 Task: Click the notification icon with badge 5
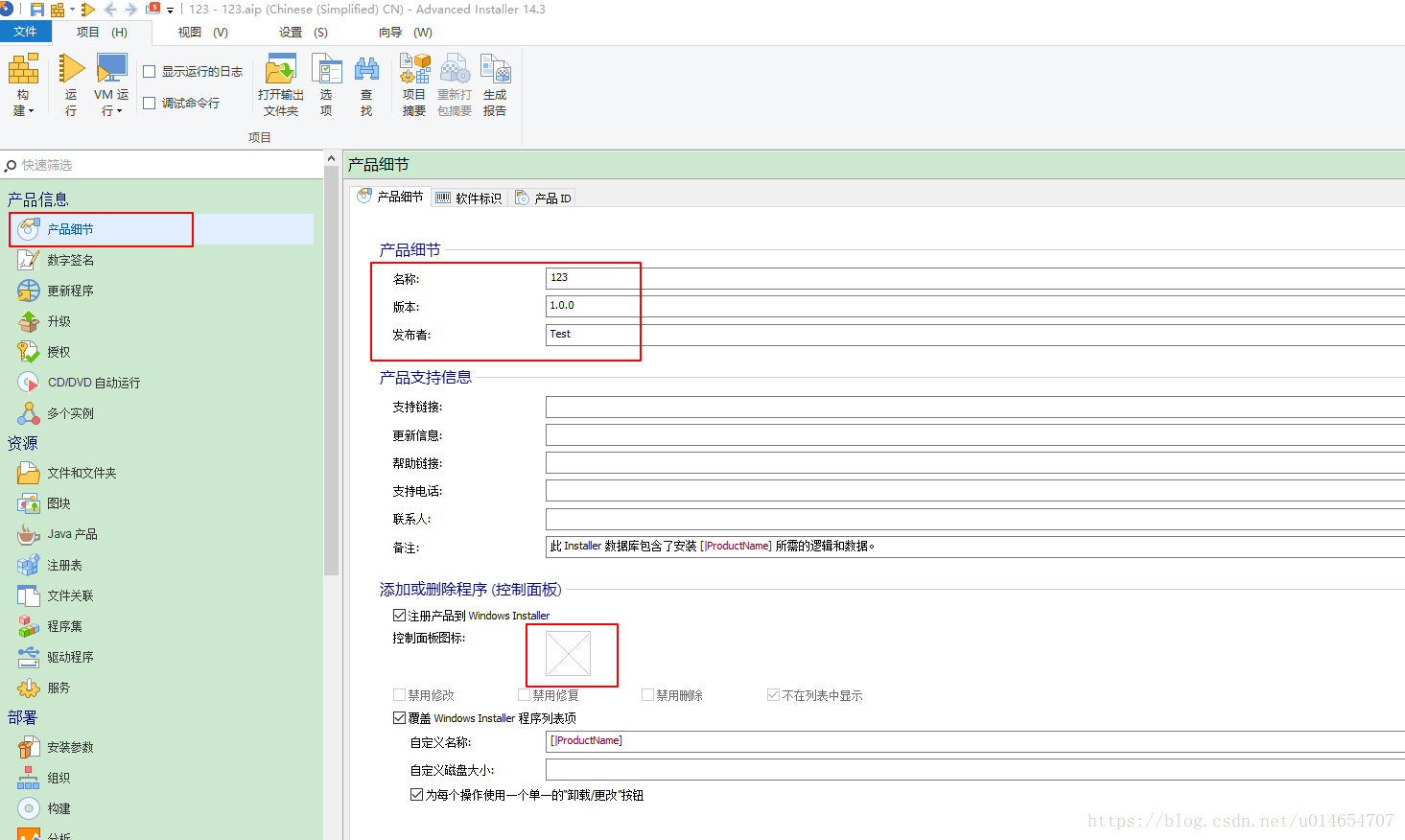(x=153, y=9)
